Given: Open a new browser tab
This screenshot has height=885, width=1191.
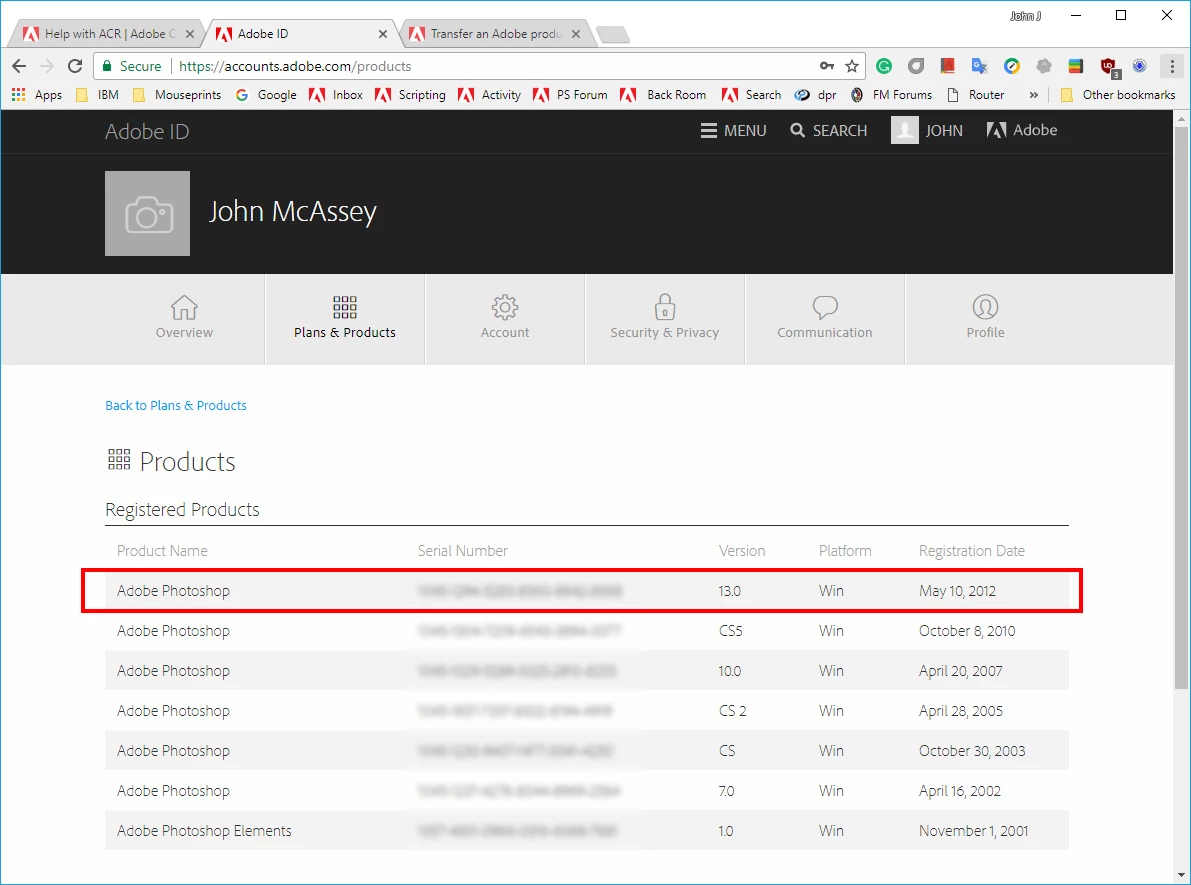Looking at the screenshot, I should tap(612, 34).
